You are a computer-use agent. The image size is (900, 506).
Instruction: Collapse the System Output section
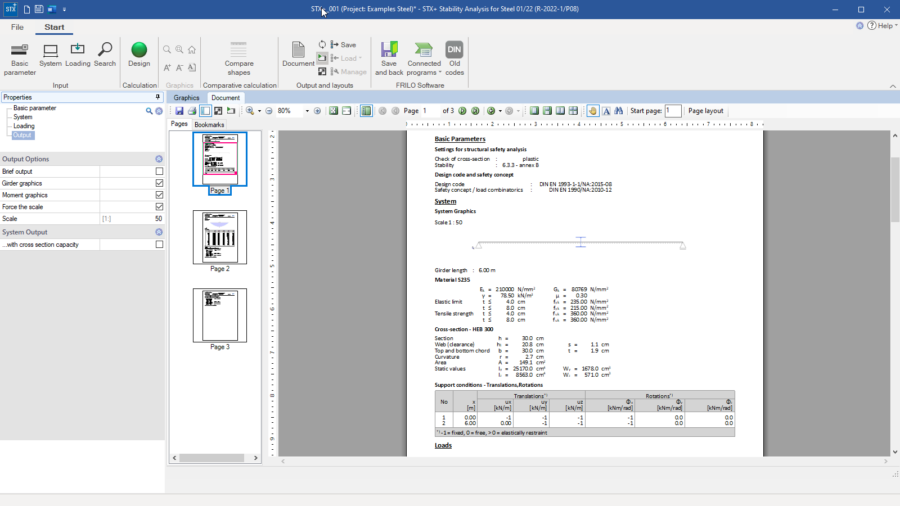(159, 232)
